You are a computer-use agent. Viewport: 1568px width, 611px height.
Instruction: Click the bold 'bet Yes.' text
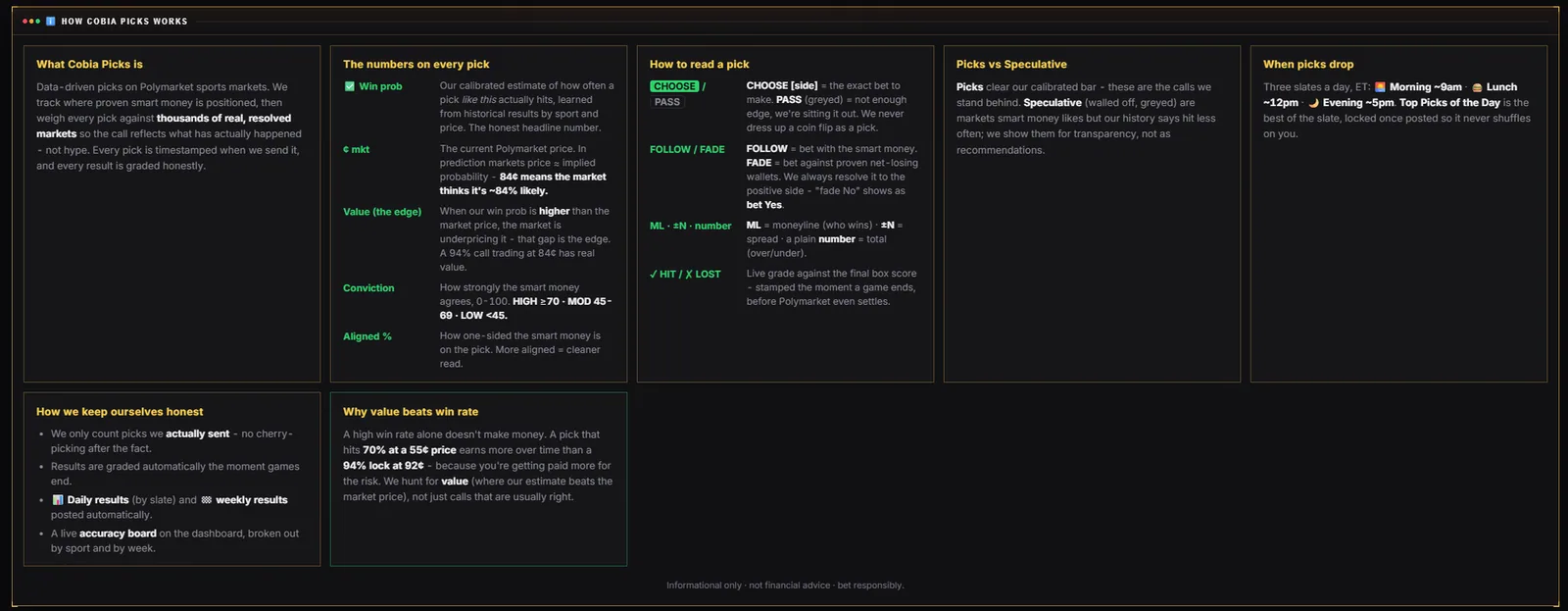tap(764, 205)
